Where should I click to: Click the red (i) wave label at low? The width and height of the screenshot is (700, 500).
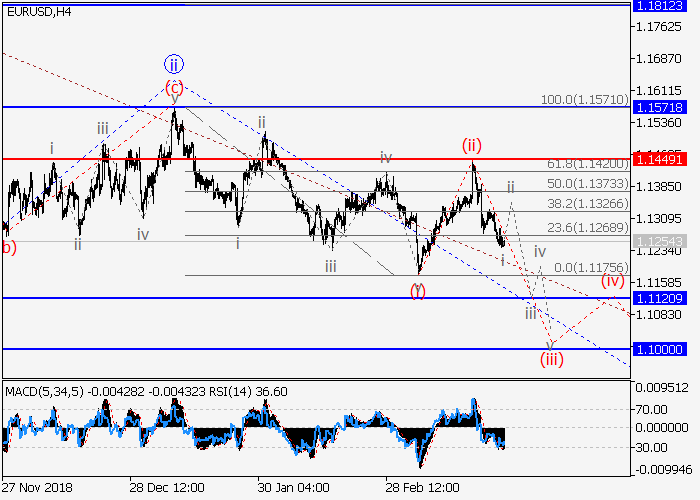tap(418, 291)
